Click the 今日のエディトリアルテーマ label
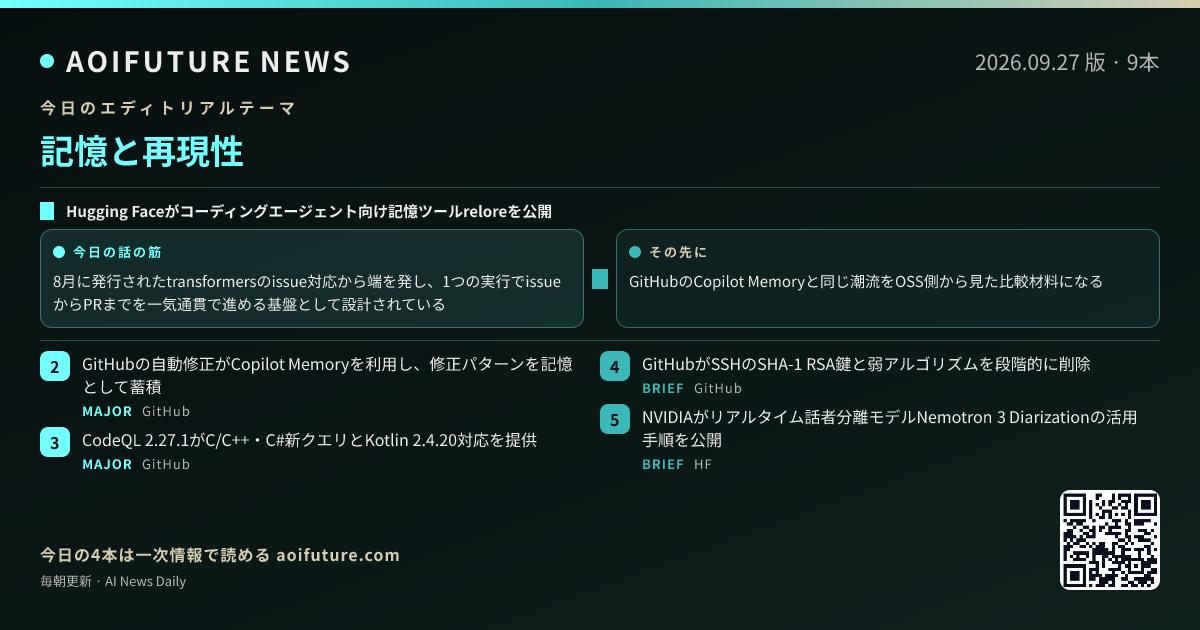Image resolution: width=1200 pixels, height=630 pixels. pyautogui.click(x=168, y=107)
